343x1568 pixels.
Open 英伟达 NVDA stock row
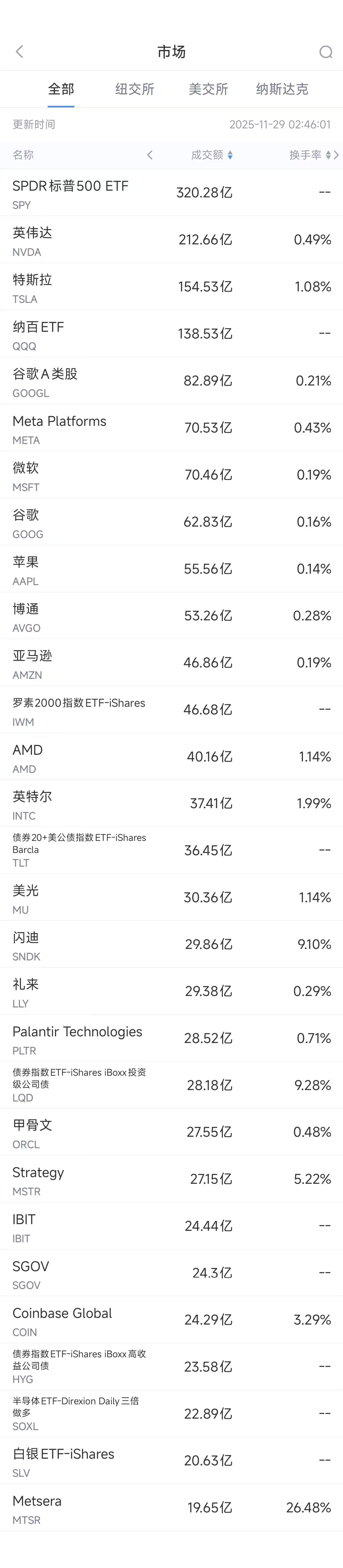(171, 240)
